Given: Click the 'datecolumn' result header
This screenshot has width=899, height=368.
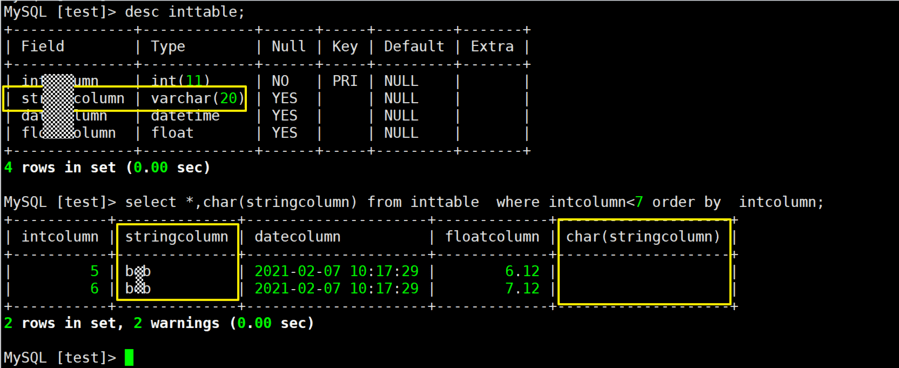Looking at the screenshot, I should click(x=297, y=237).
